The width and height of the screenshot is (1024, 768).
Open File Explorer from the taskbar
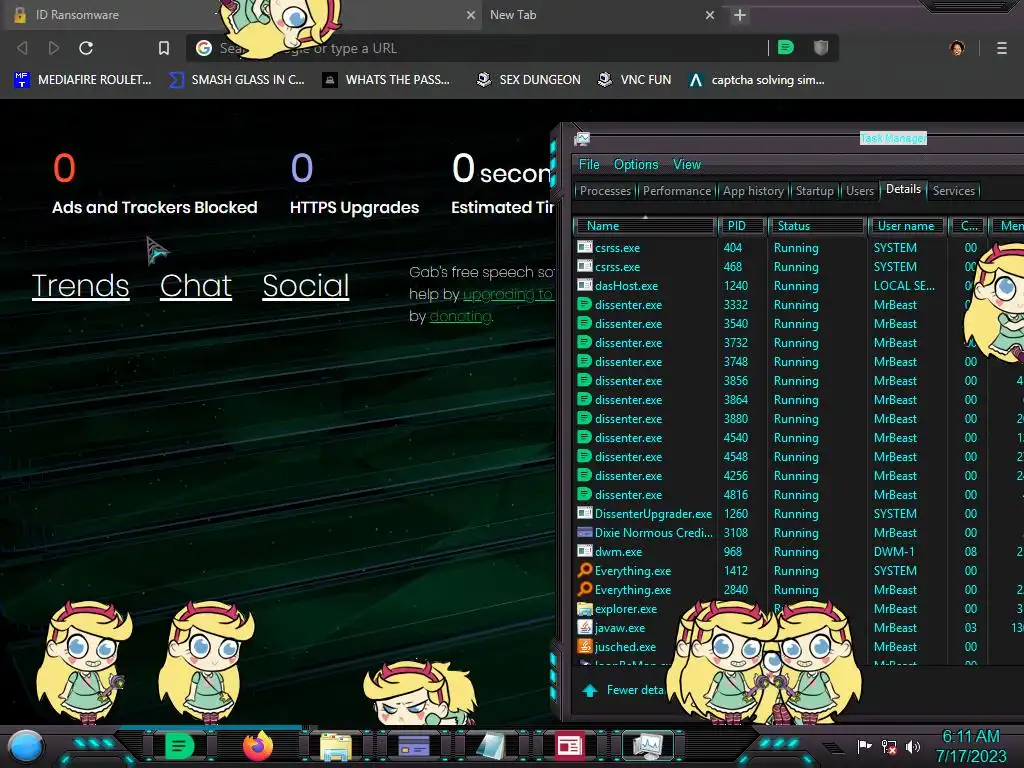point(336,746)
